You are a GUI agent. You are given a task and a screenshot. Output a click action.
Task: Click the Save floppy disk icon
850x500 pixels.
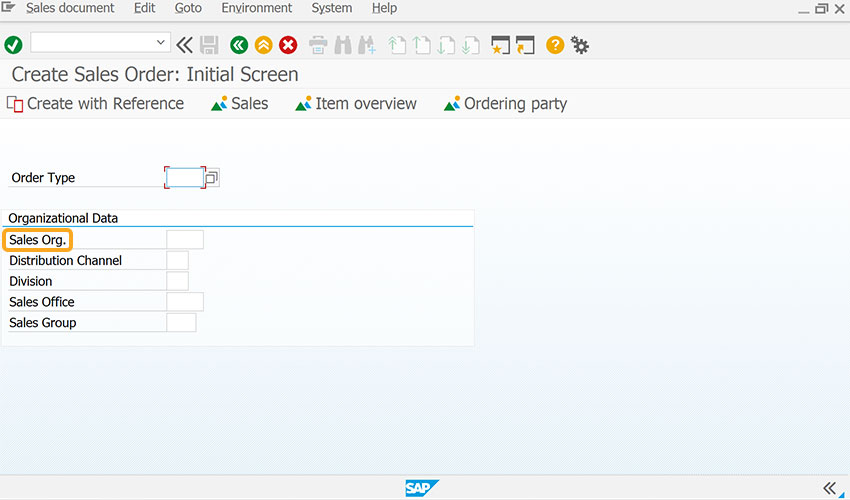209,45
